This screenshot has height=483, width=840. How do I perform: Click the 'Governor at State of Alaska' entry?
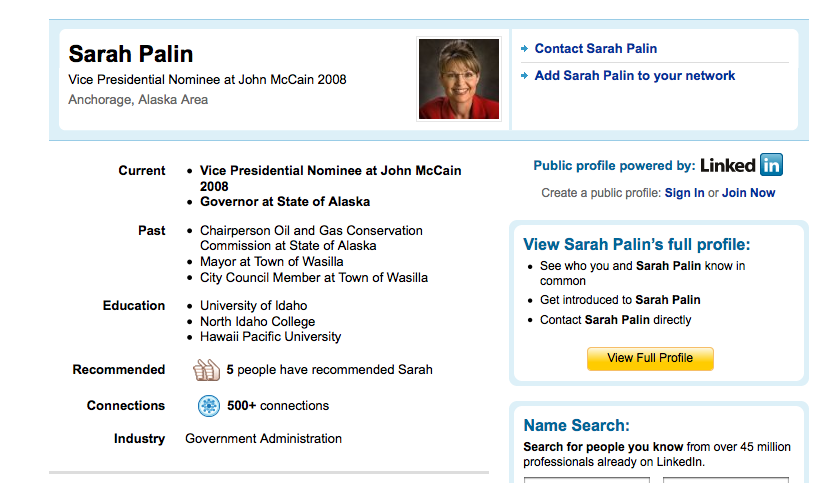pyautogui.click(x=284, y=202)
